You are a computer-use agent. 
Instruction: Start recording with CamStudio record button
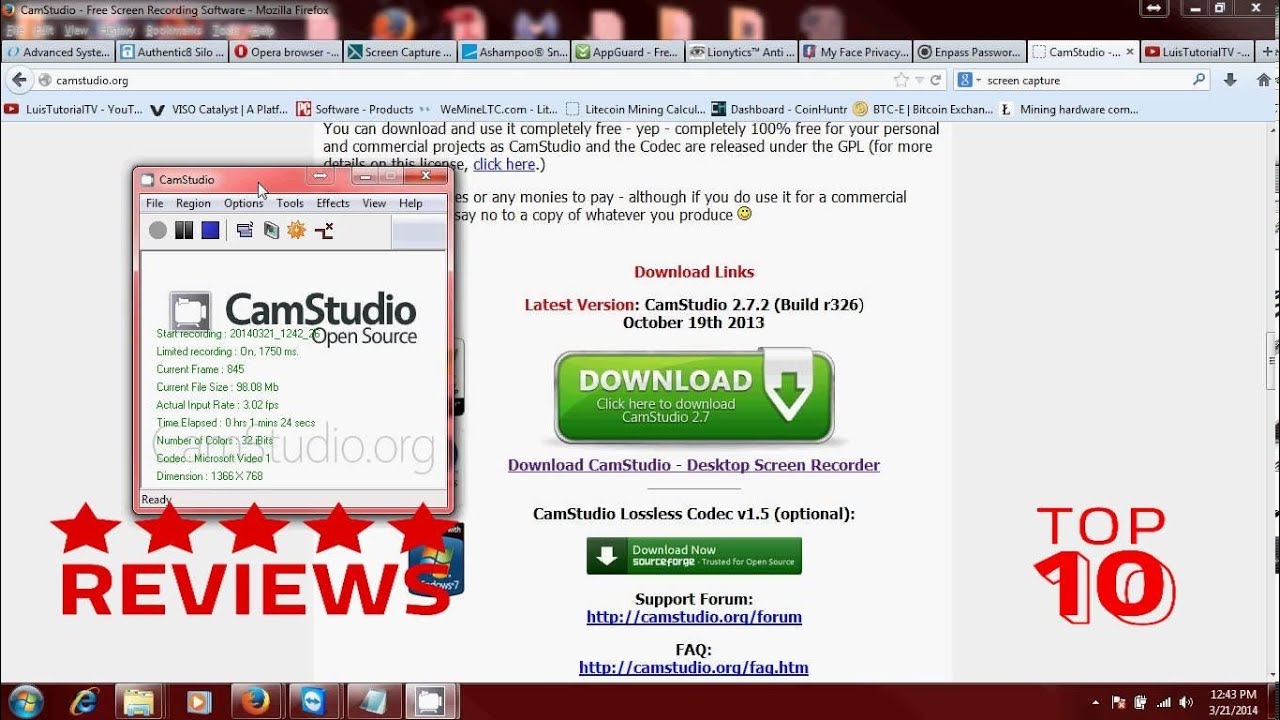click(x=158, y=231)
